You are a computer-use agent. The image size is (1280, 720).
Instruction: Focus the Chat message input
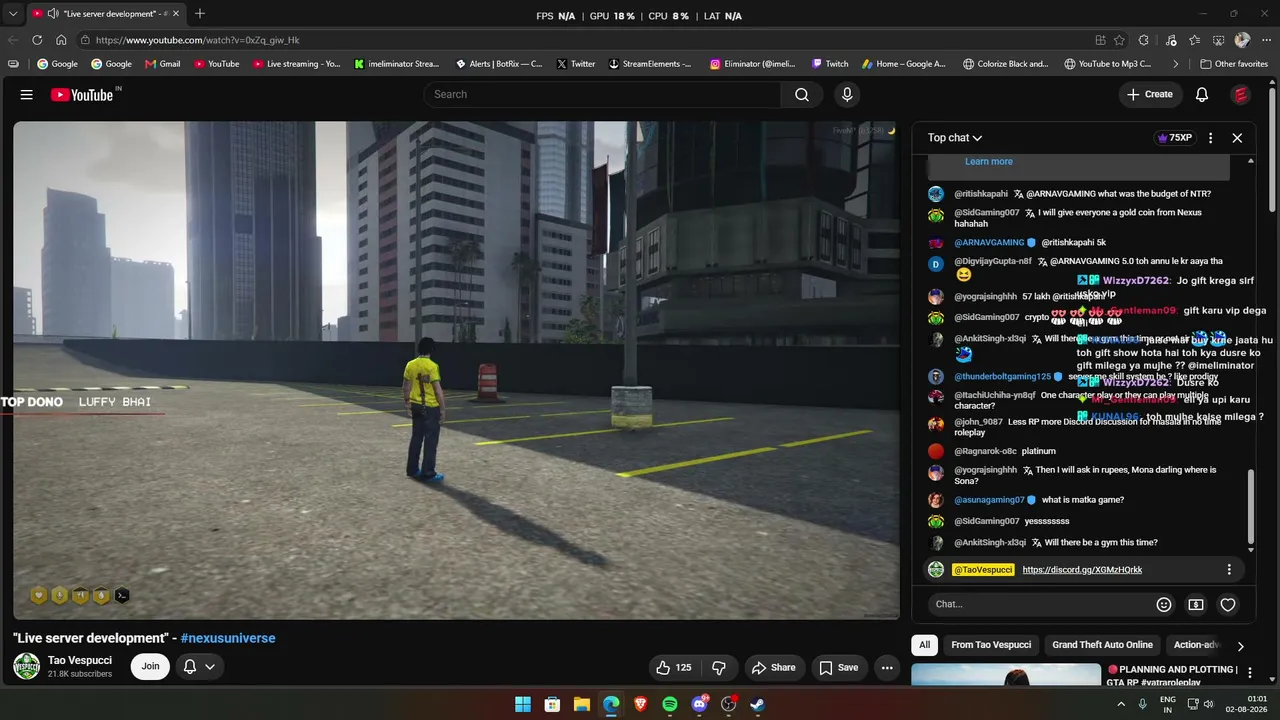[x=1038, y=604]
